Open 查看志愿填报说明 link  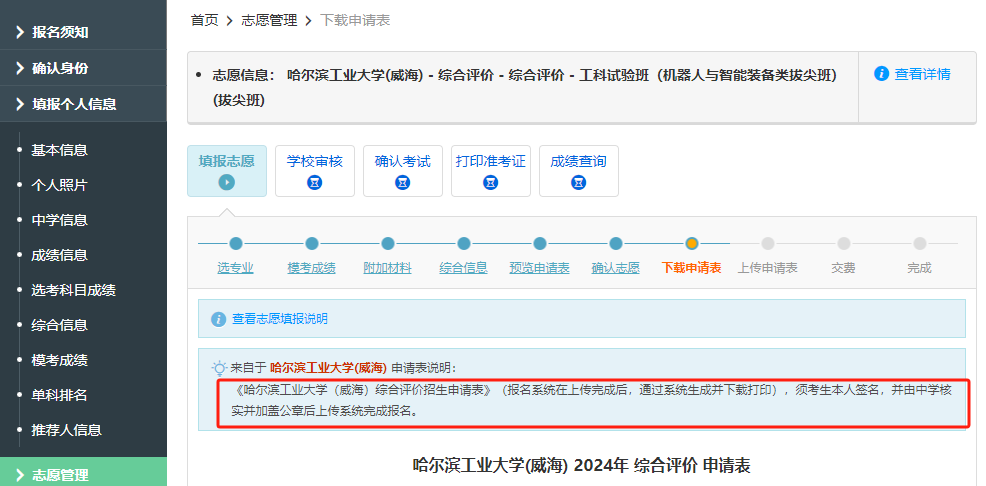(280, 319)
